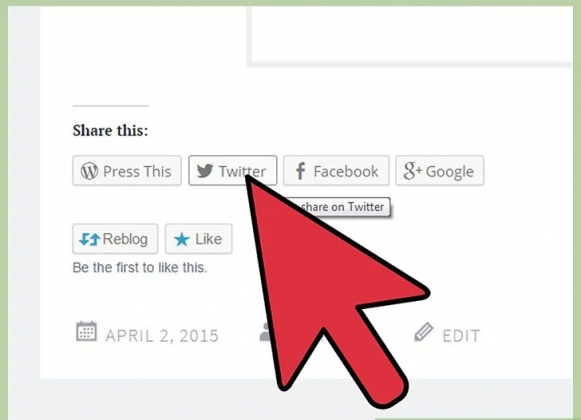
Task: Click the "share on Twitter" tooltip
Action: pyautogui.click(x=343, y=206)
